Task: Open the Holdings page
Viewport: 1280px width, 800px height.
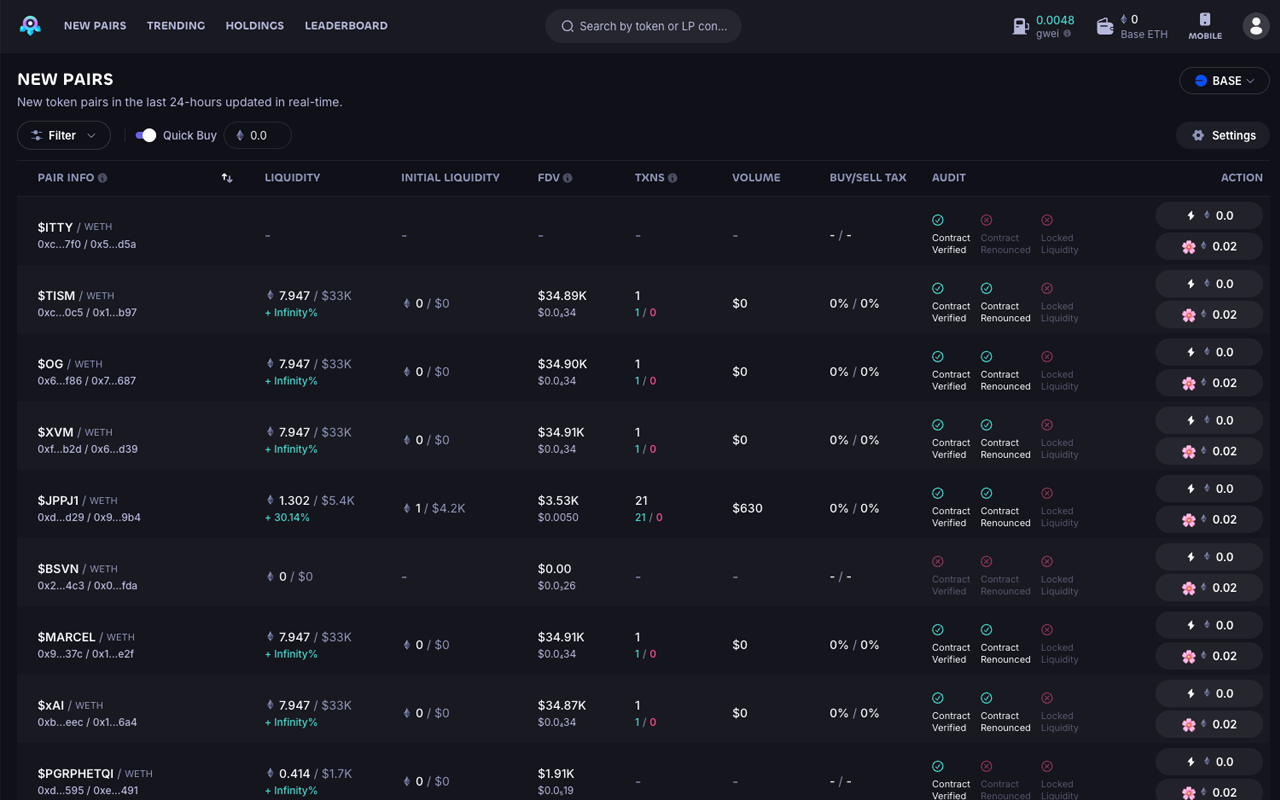Action: pyautogui.click(x=254, y=26)
